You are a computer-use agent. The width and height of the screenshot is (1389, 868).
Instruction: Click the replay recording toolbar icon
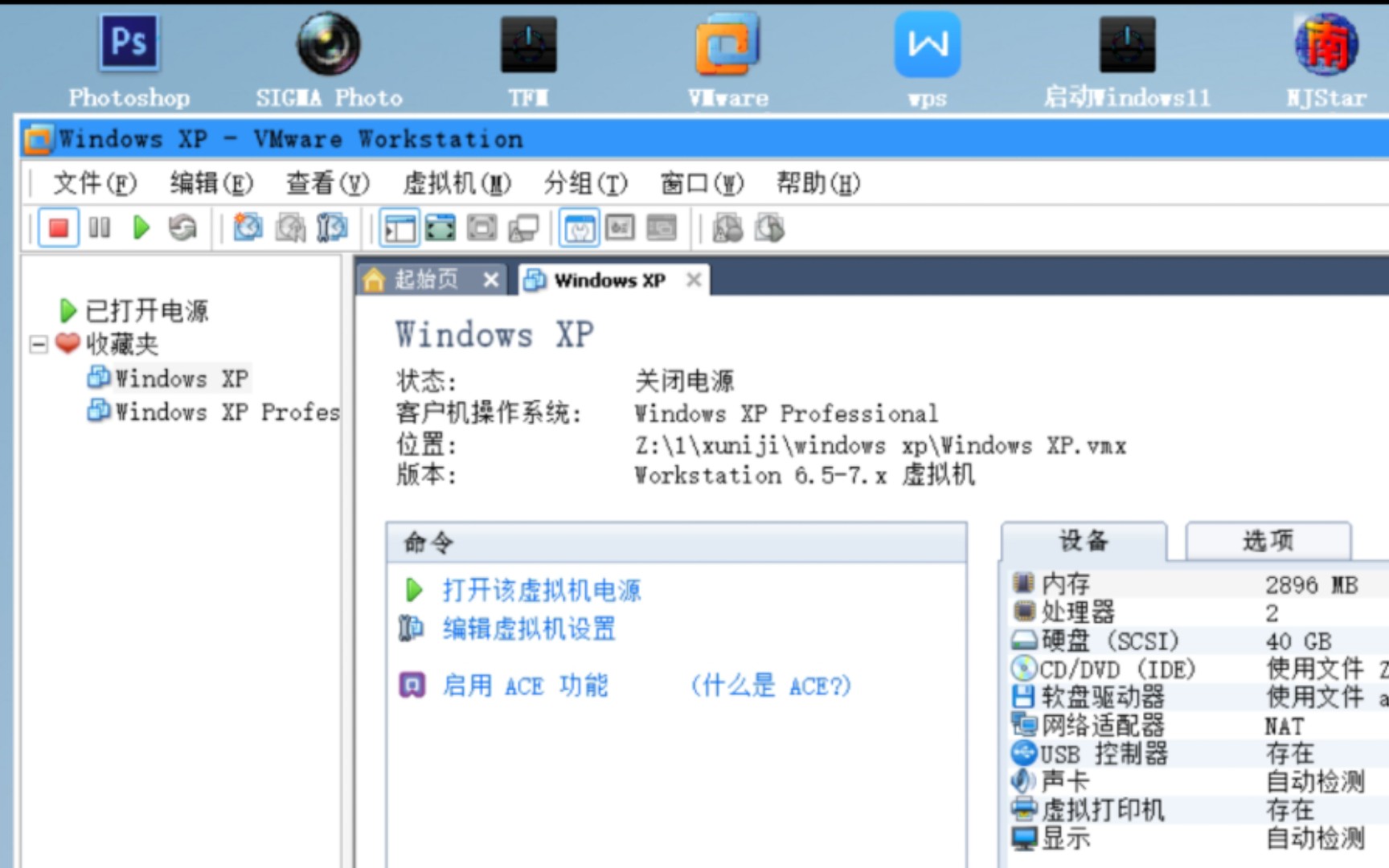pyautogui.click(x=769, y=228)
